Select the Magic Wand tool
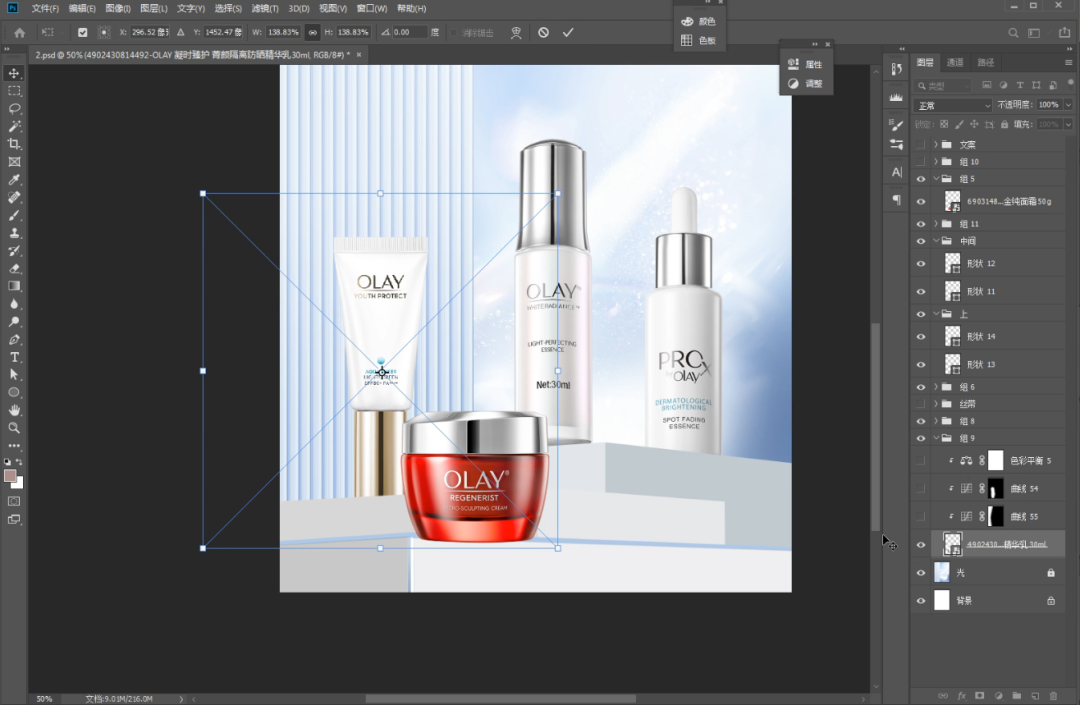The image size is (1080, 705). 14,127
